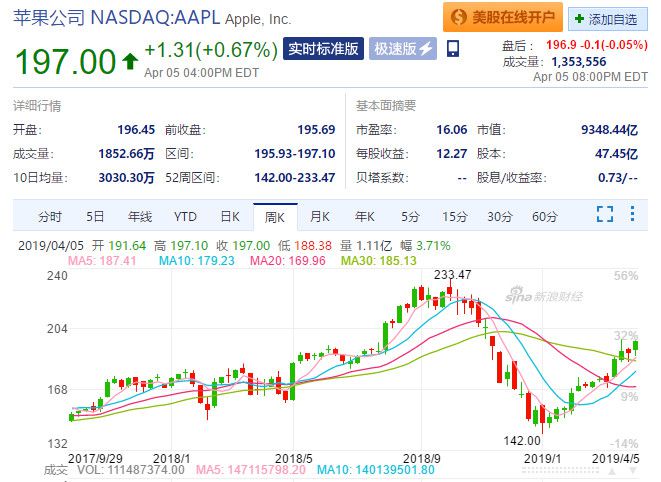Select the 分时 chart tab
The height and width of the screenshot is (482, 661).
50,217
